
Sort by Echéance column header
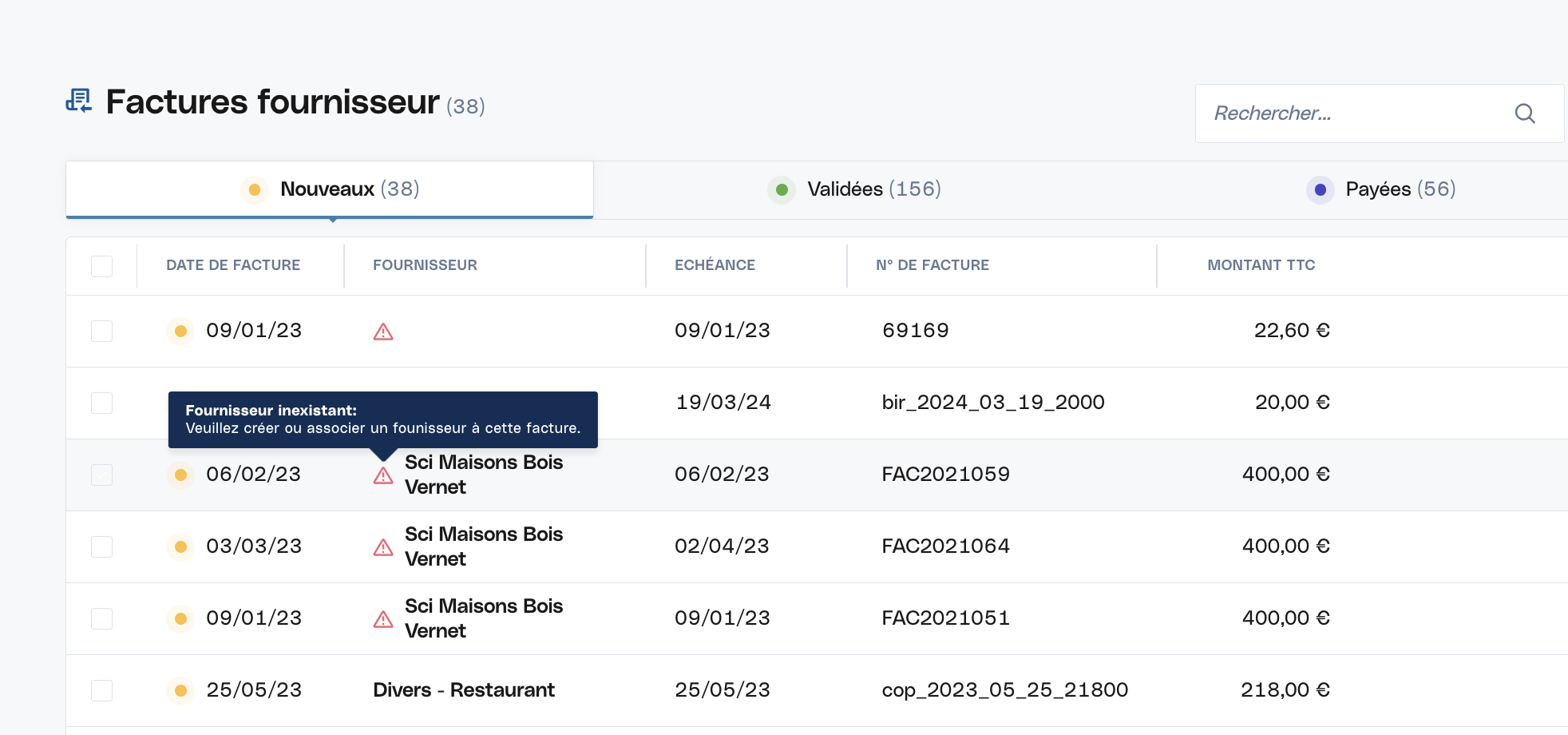click(x=715, y=265)
